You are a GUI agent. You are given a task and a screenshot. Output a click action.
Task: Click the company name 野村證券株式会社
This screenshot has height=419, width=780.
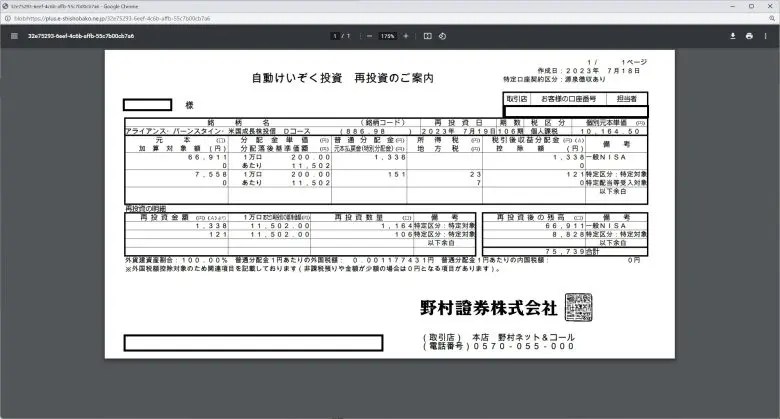[x=488, y=308]
